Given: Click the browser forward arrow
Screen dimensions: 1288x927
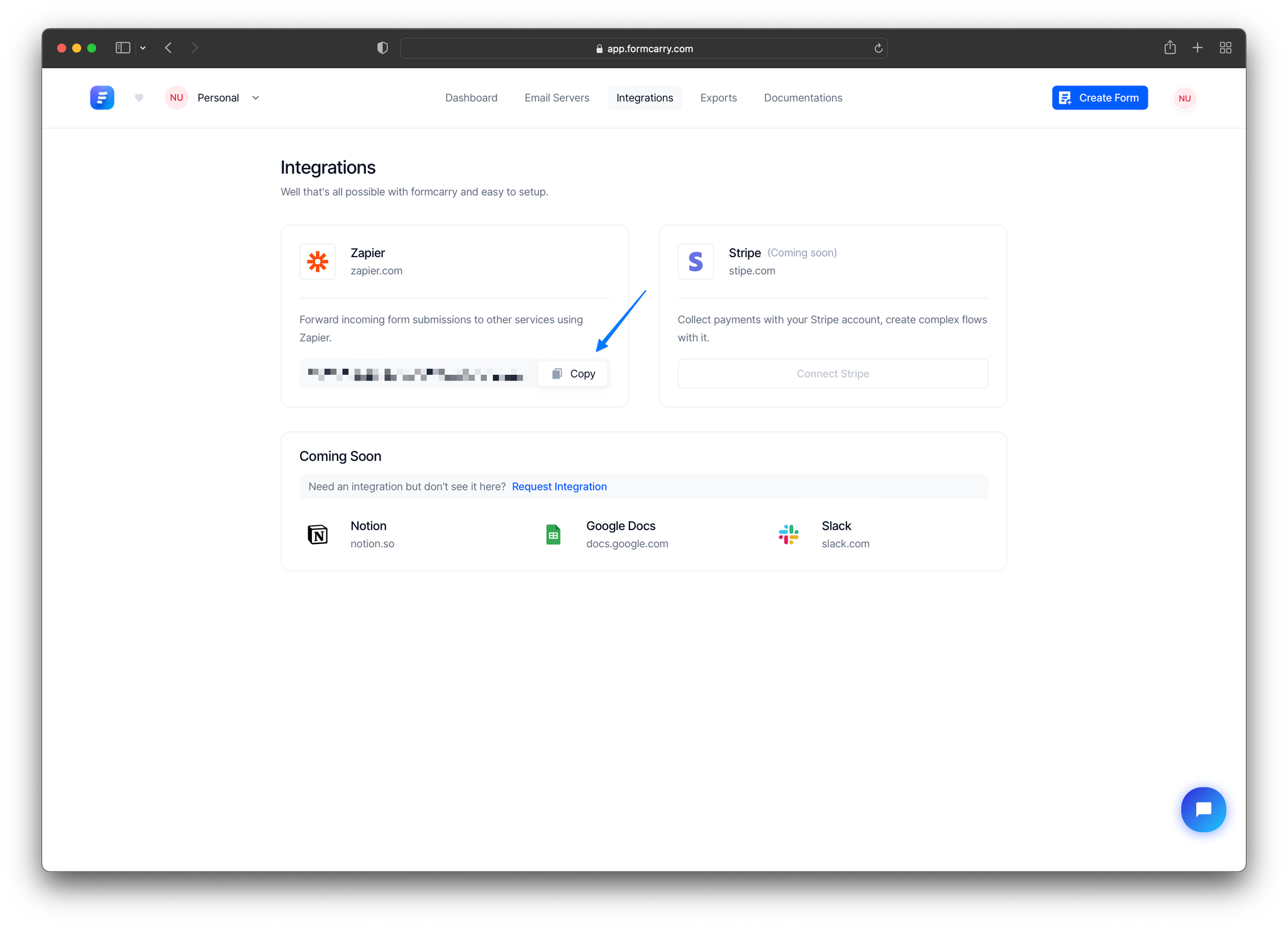Looking at the screenshot, I should 195,48.
